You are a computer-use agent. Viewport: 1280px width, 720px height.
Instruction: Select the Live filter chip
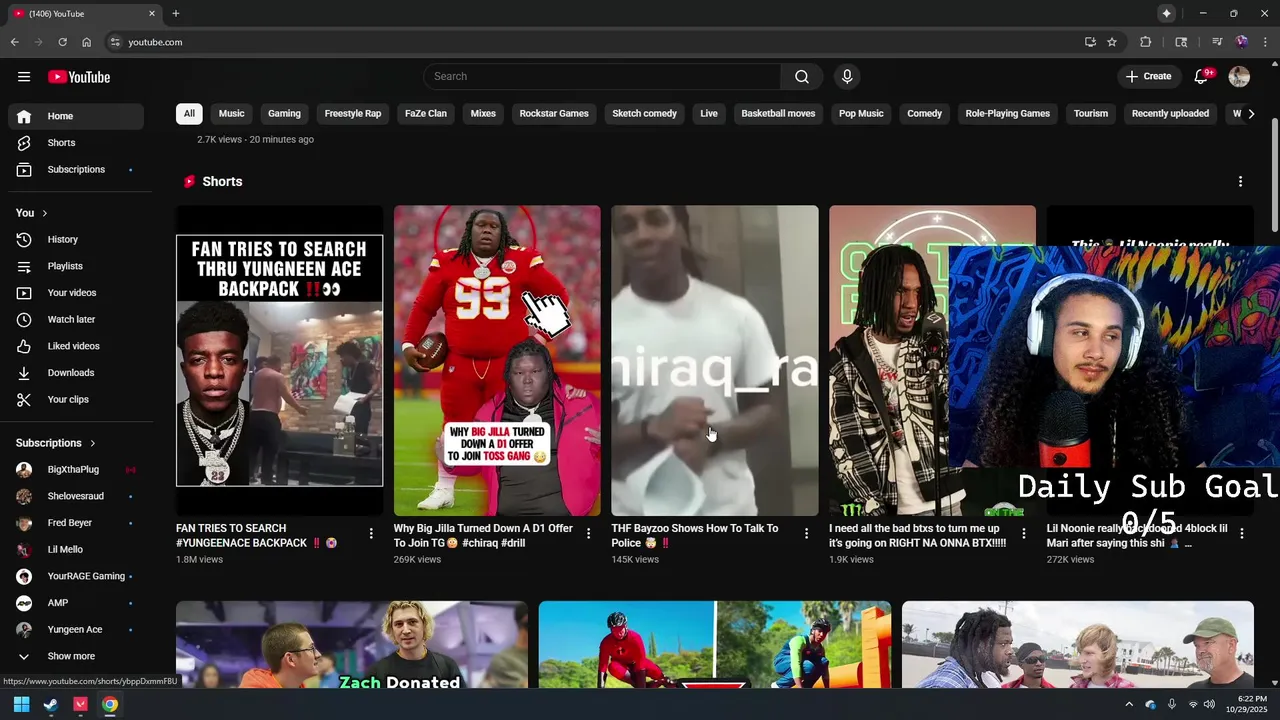pos(709,114)
